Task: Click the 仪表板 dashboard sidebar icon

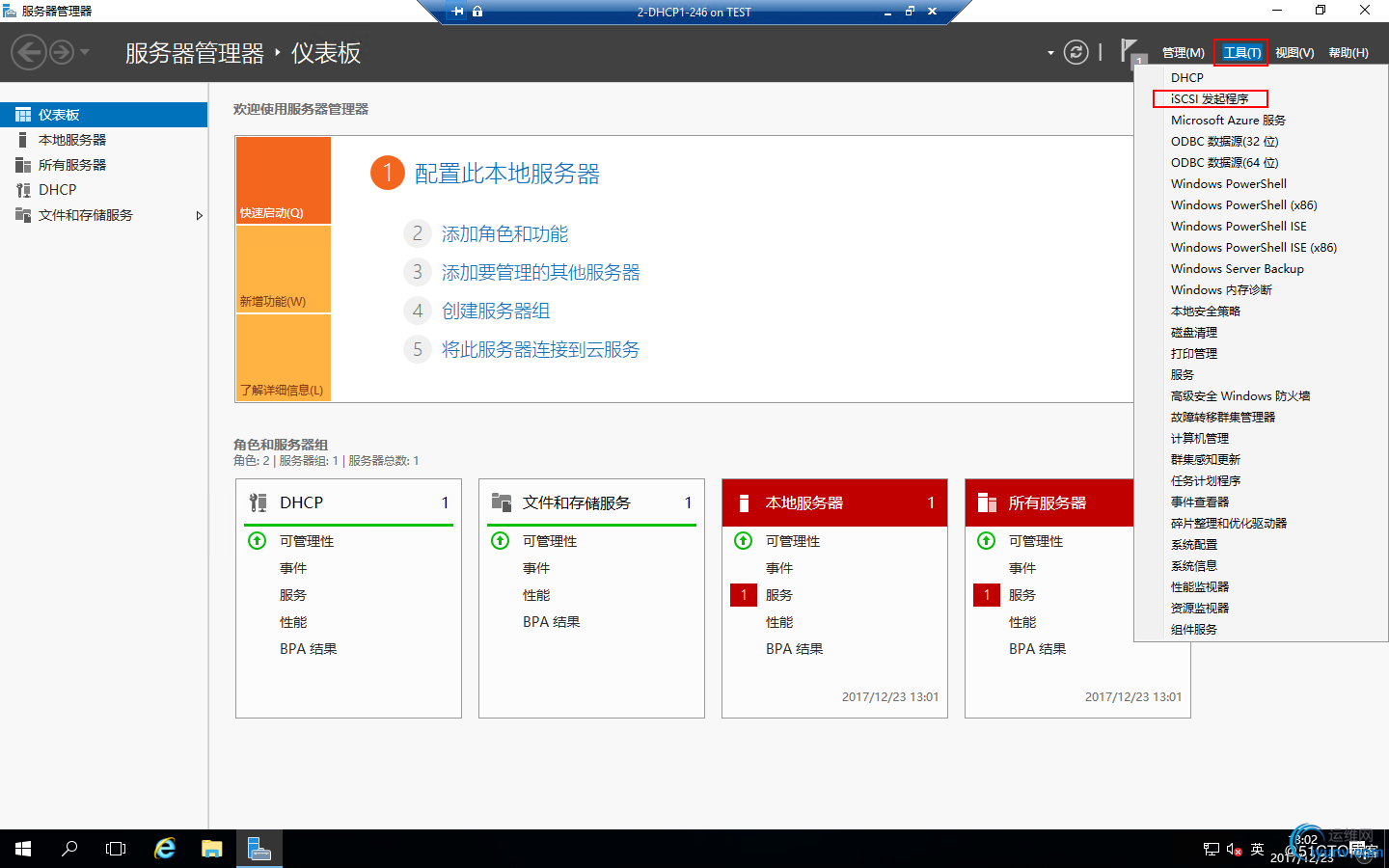Action: pos(23,115)
